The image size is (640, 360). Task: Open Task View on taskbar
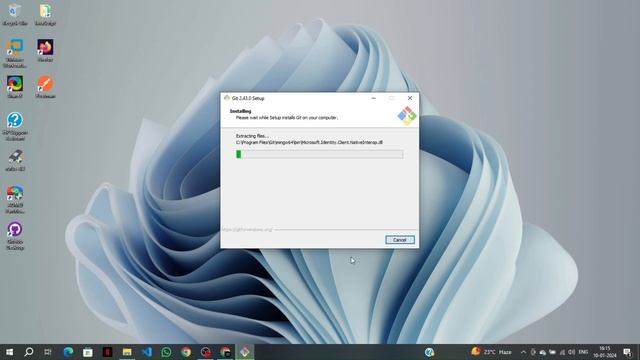(x=48, y=352)
